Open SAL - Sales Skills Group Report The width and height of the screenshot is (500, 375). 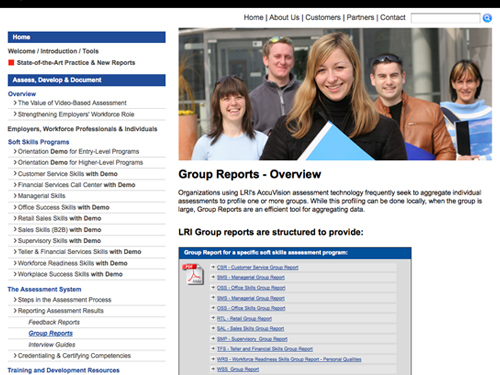tap(250, 329)
